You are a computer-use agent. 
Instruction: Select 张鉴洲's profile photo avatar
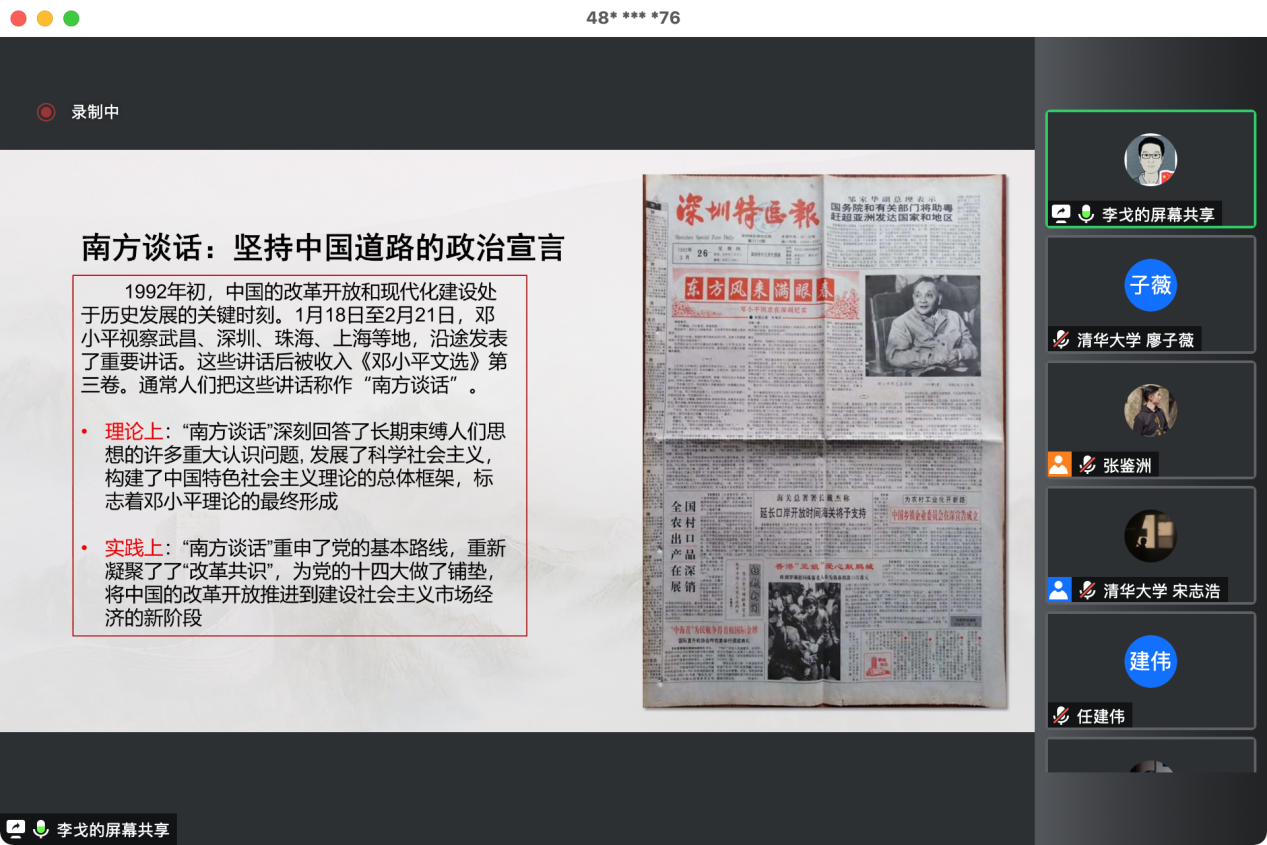[x=1150, y=410]
